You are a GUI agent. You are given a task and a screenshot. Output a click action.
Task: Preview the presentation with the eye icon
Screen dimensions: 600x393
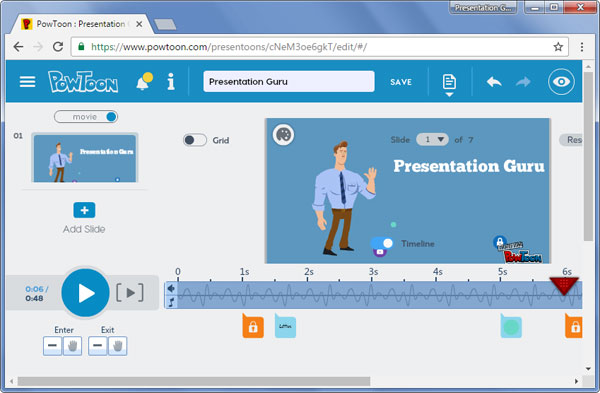coord(561,82)
